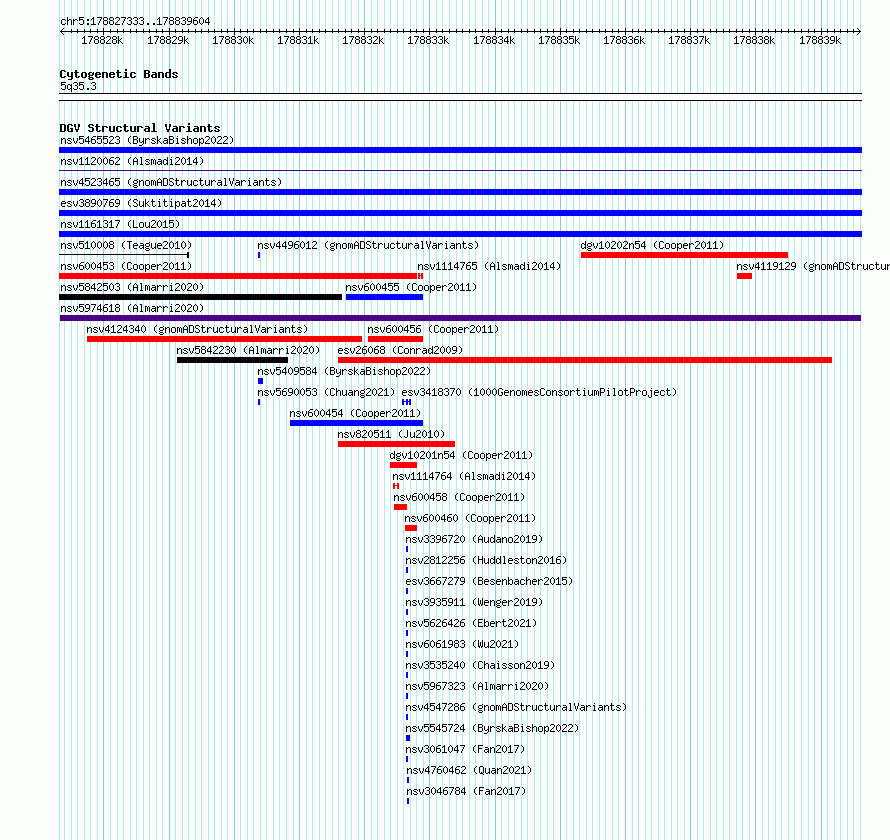
Task: Click nsv4119129 variant label
Action: [813, 266]
